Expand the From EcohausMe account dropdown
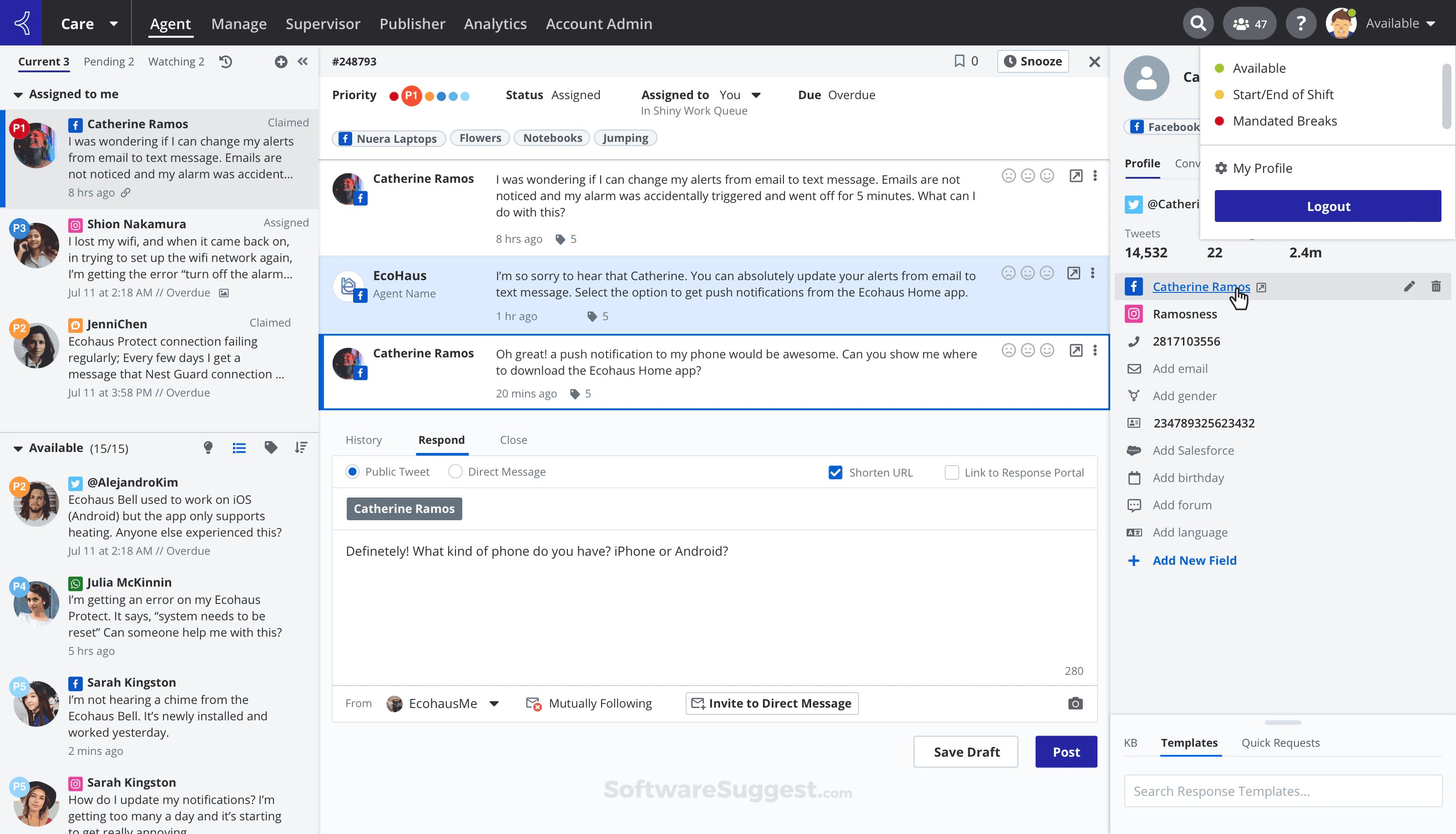 coord(494,703)
